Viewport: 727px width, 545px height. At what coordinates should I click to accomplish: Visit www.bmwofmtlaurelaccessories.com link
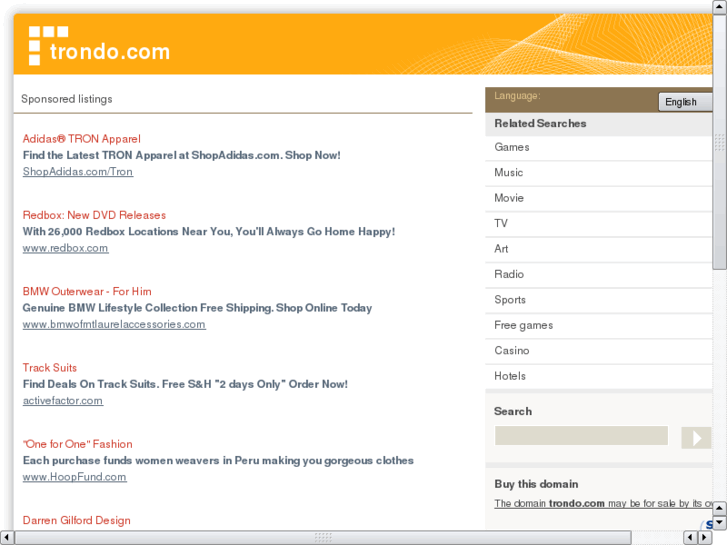coord(114,324)
